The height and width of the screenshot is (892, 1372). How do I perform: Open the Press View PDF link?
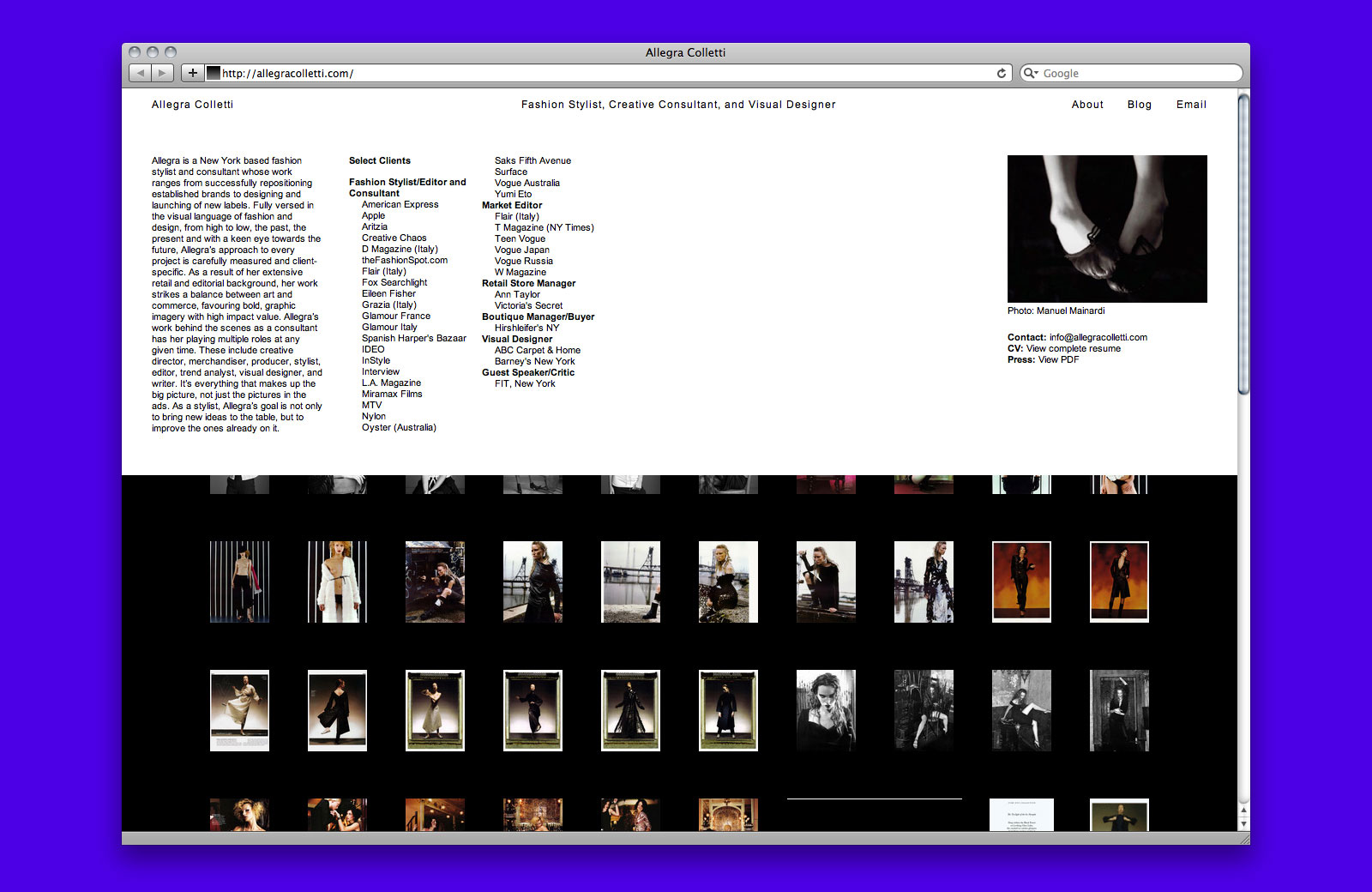coord(1058,360)
